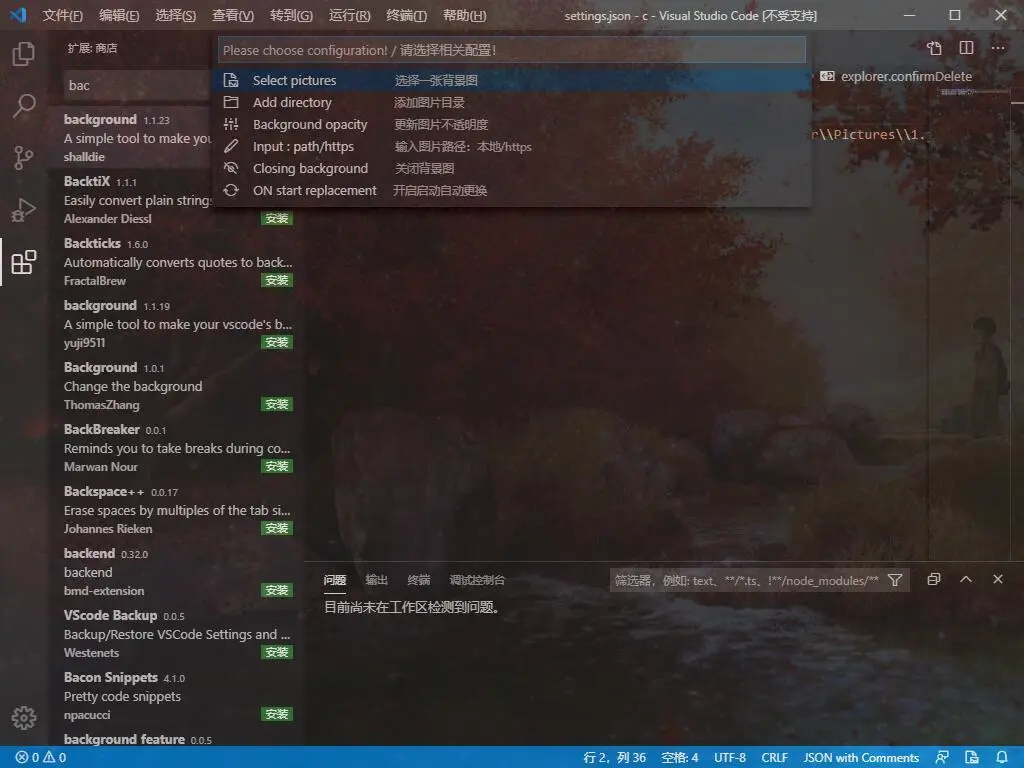Switch to the 问题 panel tab
Image resolution: width=1024 pixels, height=768 pixels.
pos(335,580)
